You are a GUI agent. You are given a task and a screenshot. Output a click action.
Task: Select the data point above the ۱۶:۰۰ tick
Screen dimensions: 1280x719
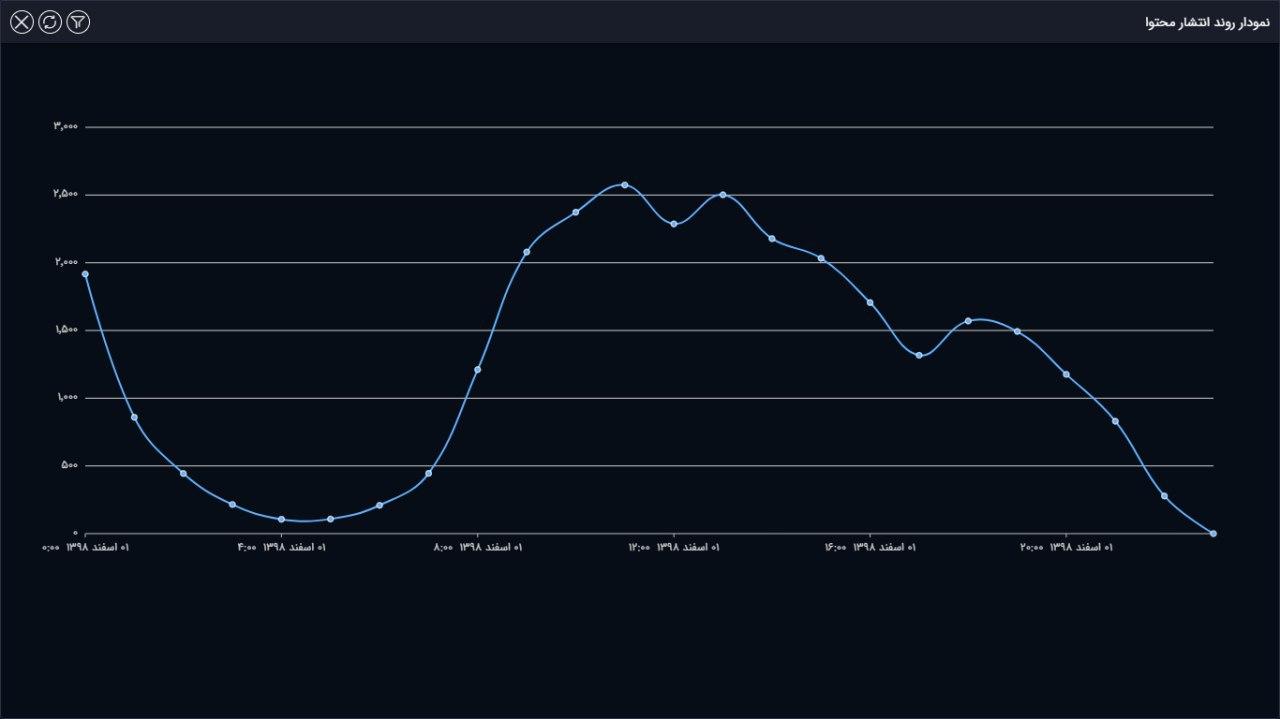pyautogui.click(x=870, y=303)
